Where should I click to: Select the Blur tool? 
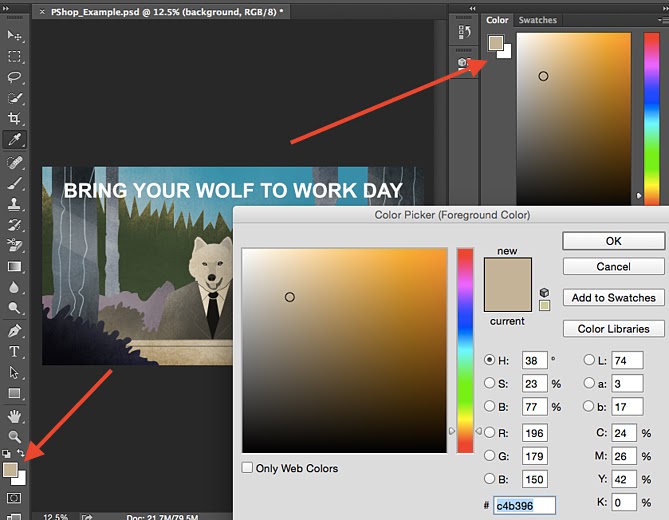(14, 287)
